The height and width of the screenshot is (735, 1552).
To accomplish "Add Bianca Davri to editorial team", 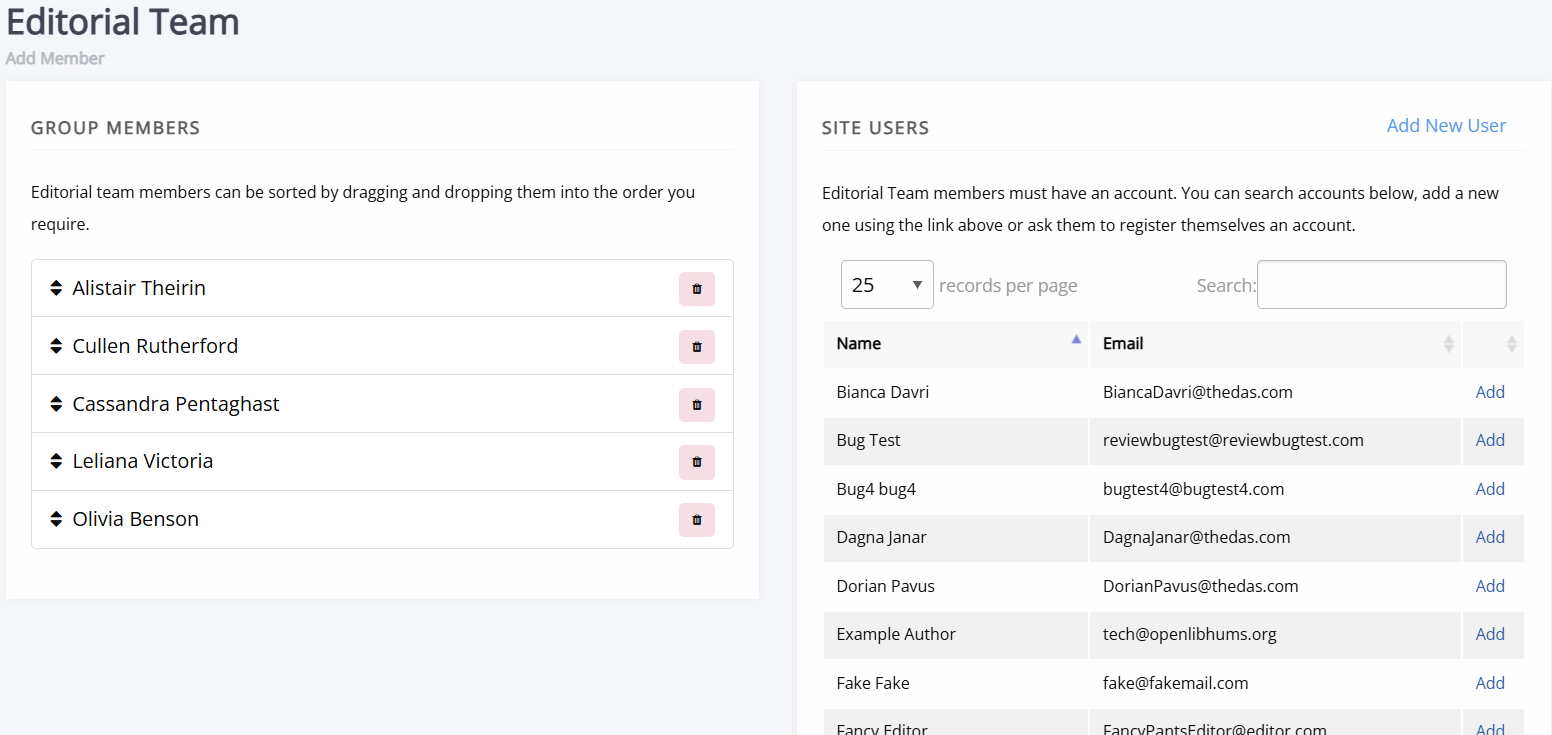I will (1490, 392).
